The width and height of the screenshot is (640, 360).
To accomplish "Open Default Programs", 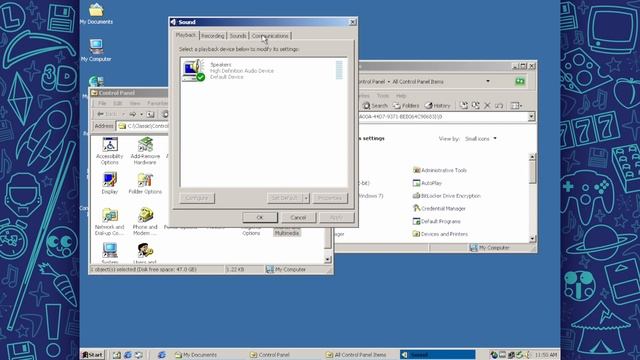I will tap(437, 221).
